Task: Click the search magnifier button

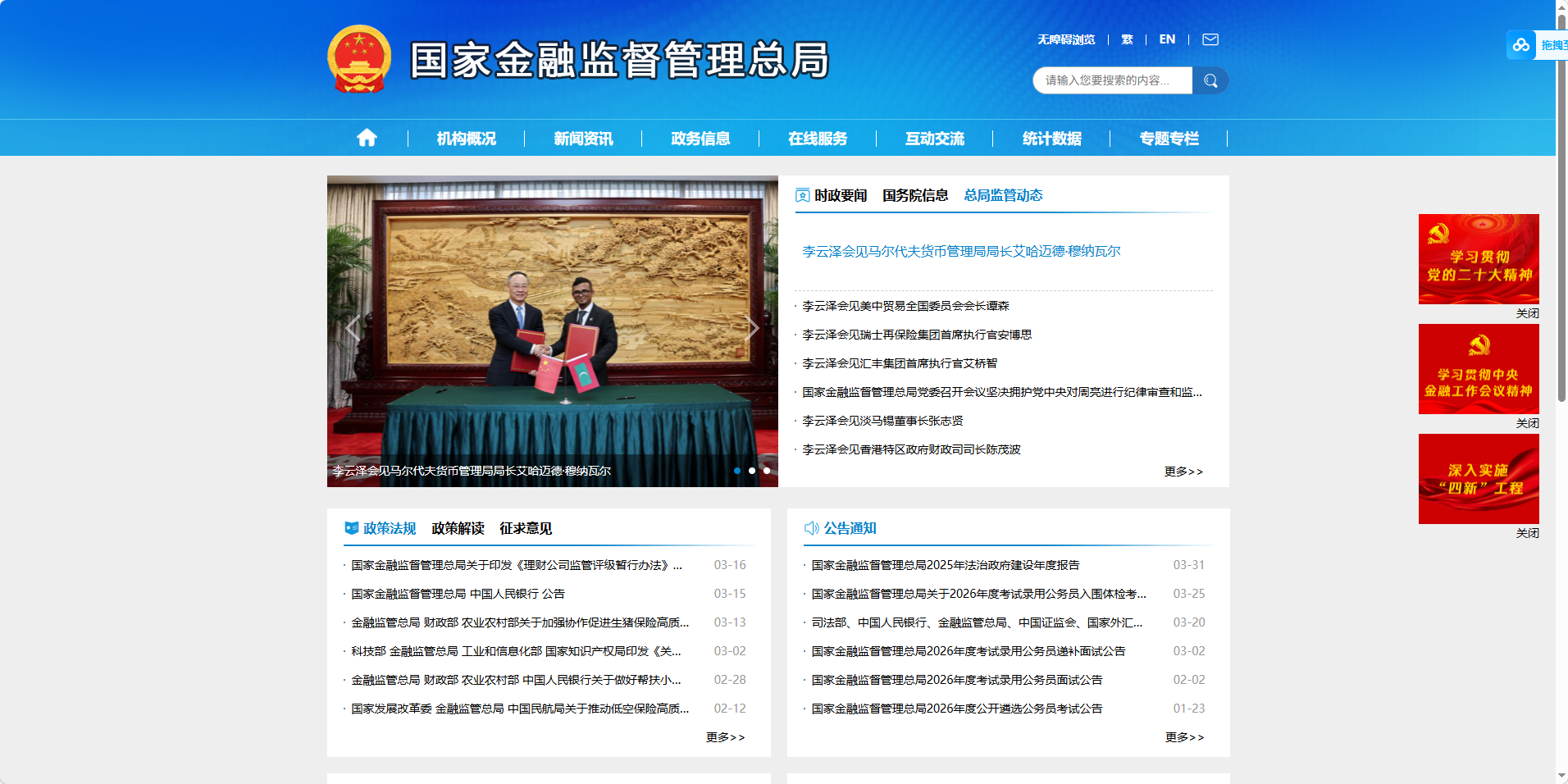Action: (1210, 80)
